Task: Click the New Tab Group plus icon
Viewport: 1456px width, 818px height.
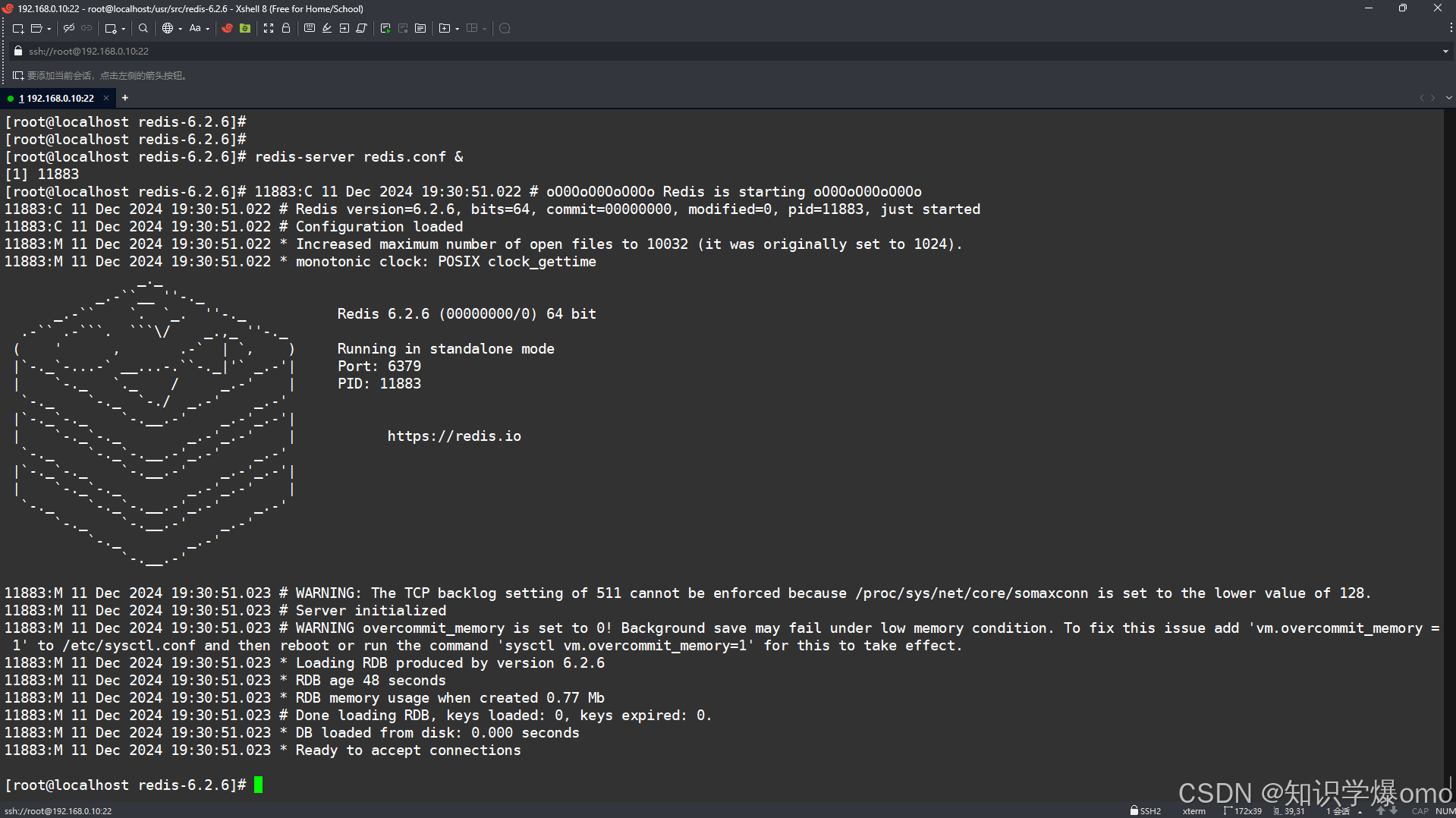Action: click(x=445, y=28)
